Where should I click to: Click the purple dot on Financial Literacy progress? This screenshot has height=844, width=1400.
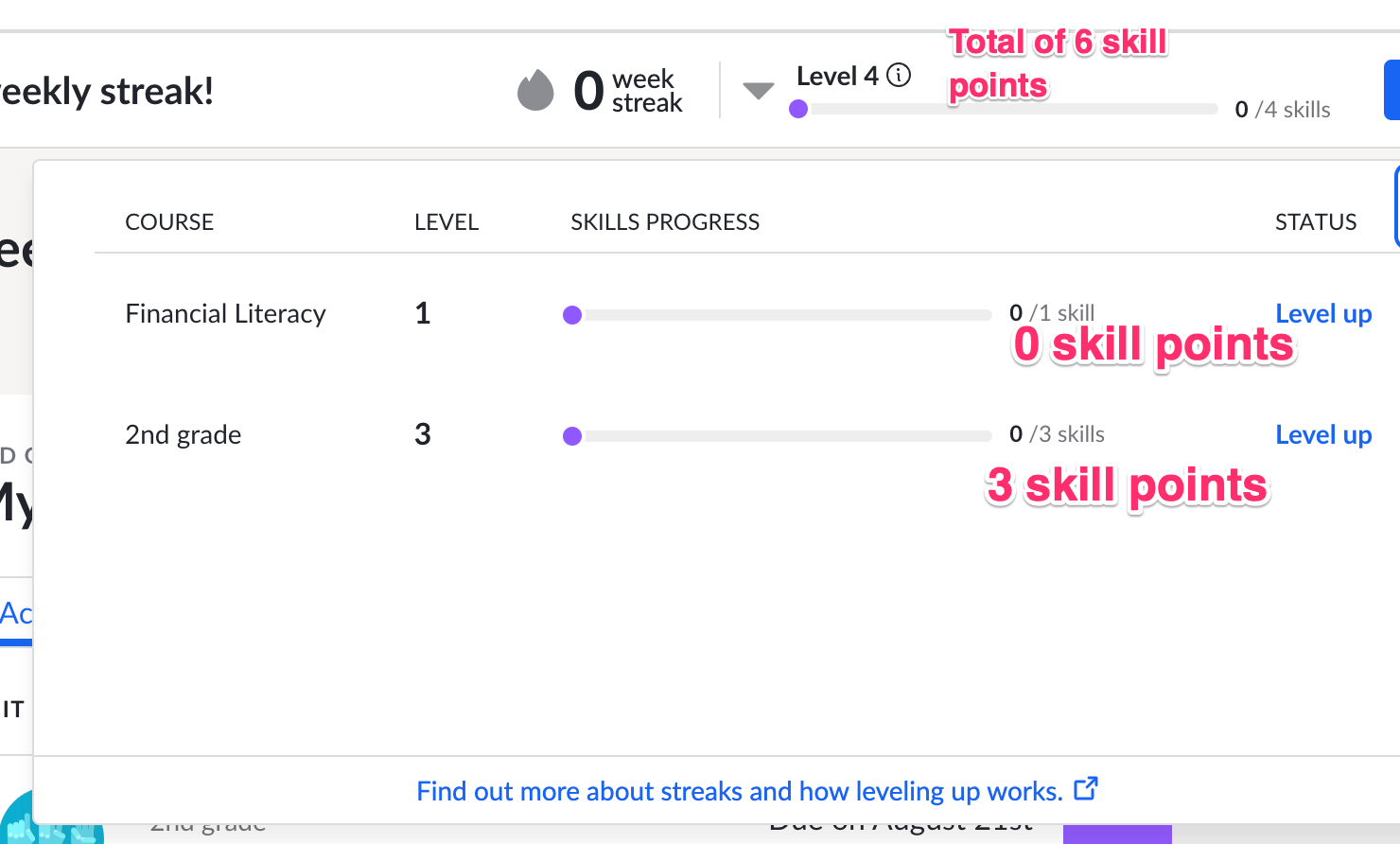pyautogui.click(x=572, y=315)
